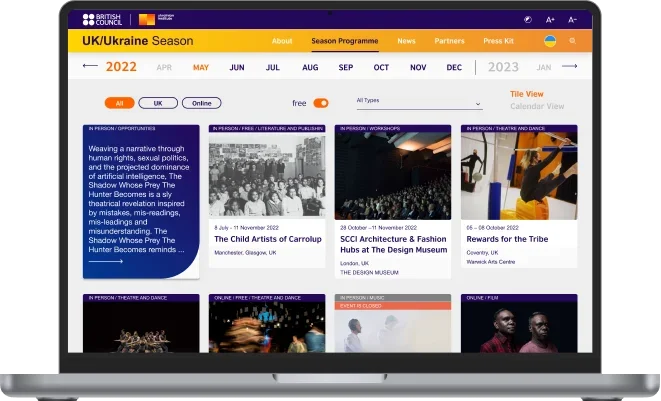Open the search magnifier icon
Image resolution: width=661 pixels, height=401 pixels.
pyautogui.click(x=573, y=41)
